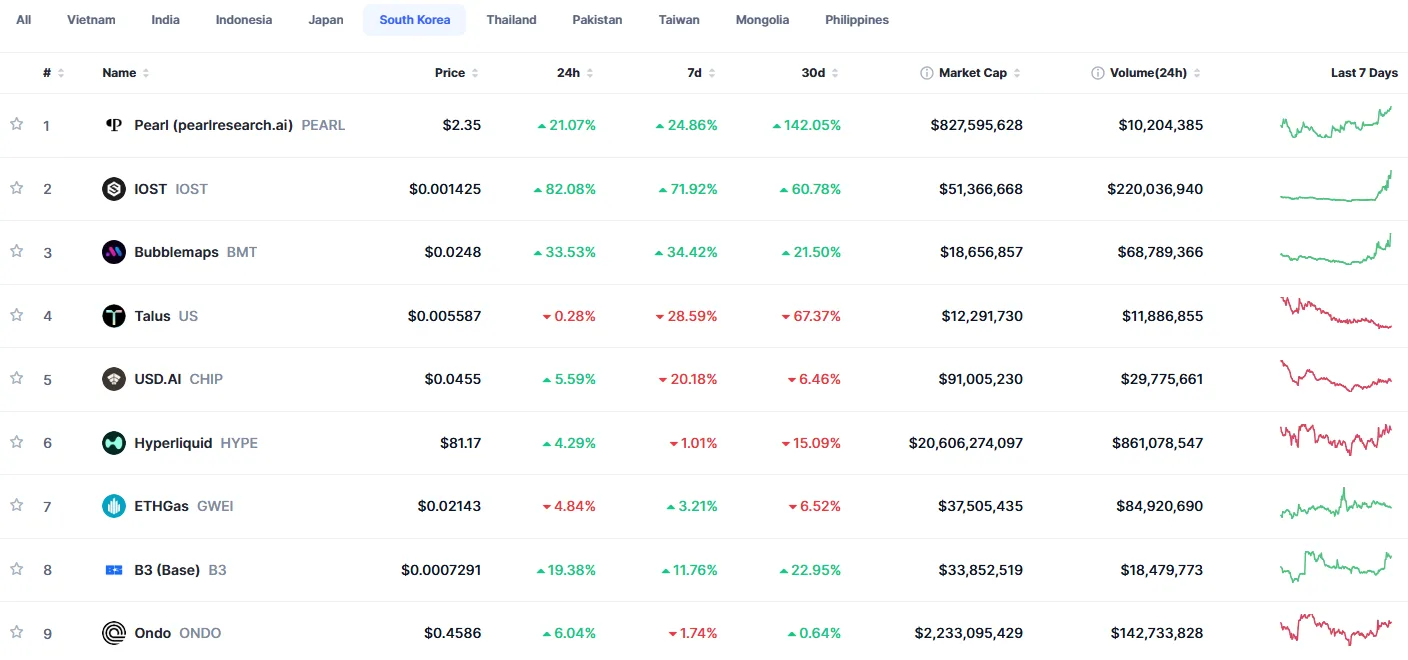
Task: Click the Market Cap info icon
Action: [927, 73]
